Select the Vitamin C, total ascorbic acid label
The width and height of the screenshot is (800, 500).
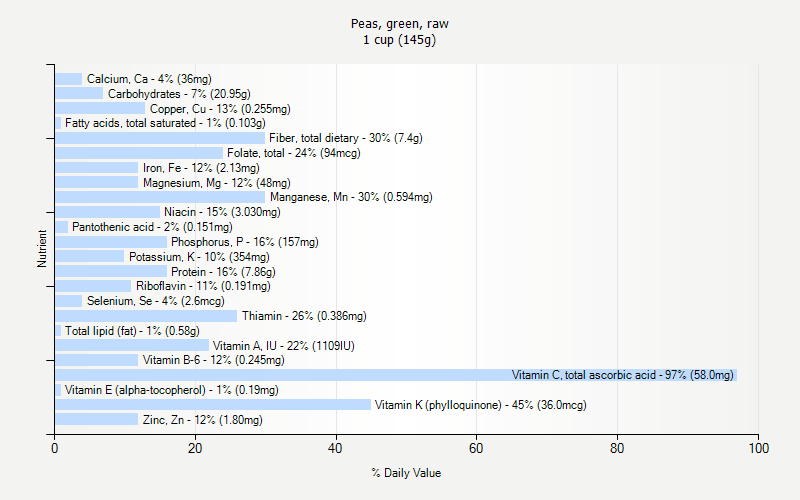[x=622, y=375]
